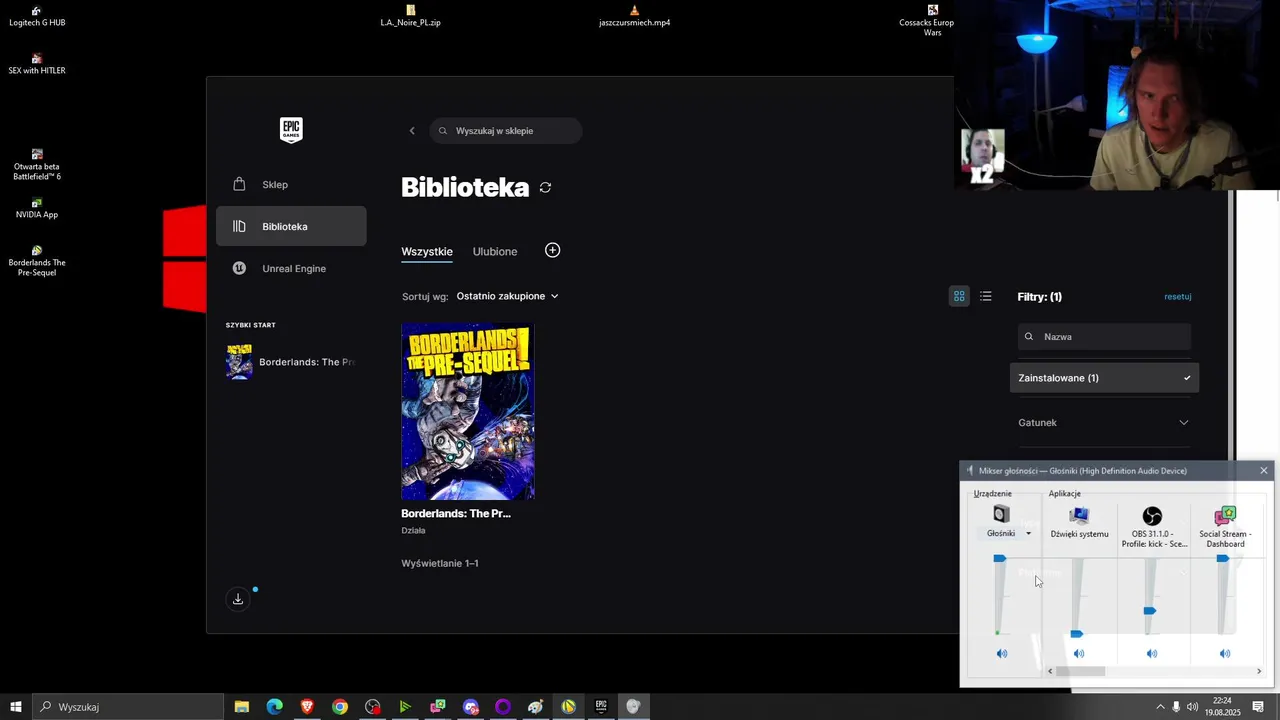This screenshot has height=720, width=1280.
Task: Click the Nazwa filter input field
Action: pos(1105,337)
